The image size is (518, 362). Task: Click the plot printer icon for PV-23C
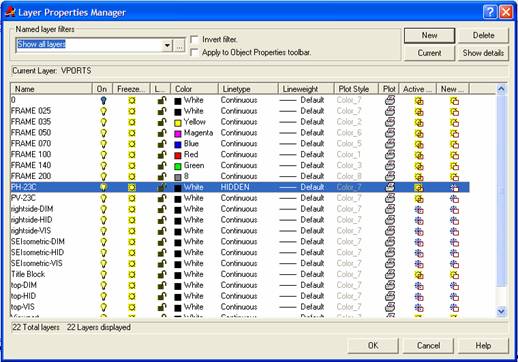click(x=390, y=198)
